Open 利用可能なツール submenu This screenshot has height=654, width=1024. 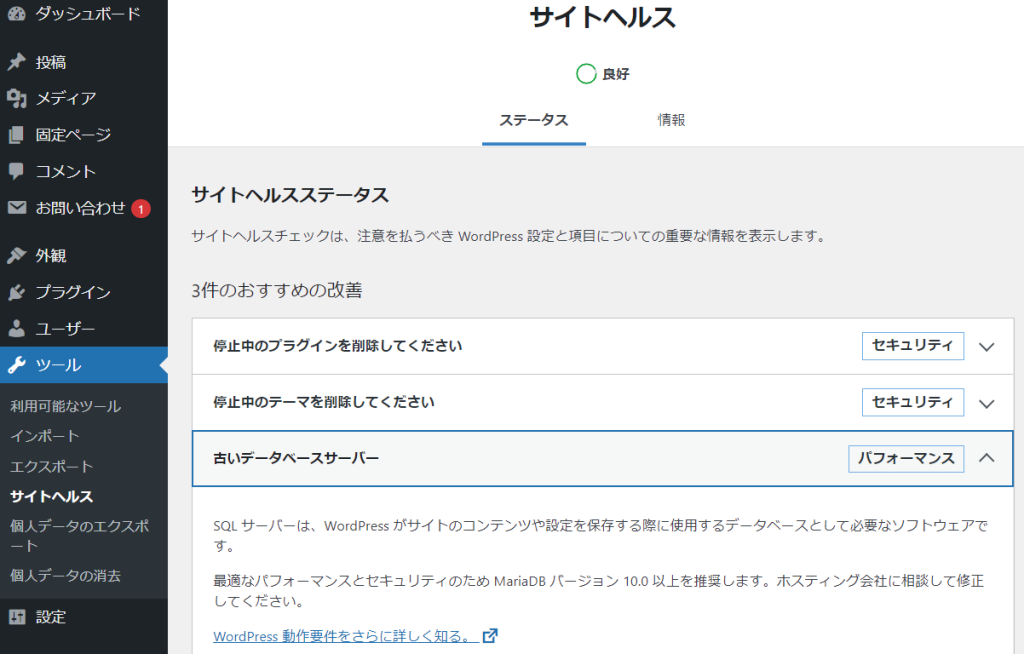pyautogui.click(x=66, y=406)
